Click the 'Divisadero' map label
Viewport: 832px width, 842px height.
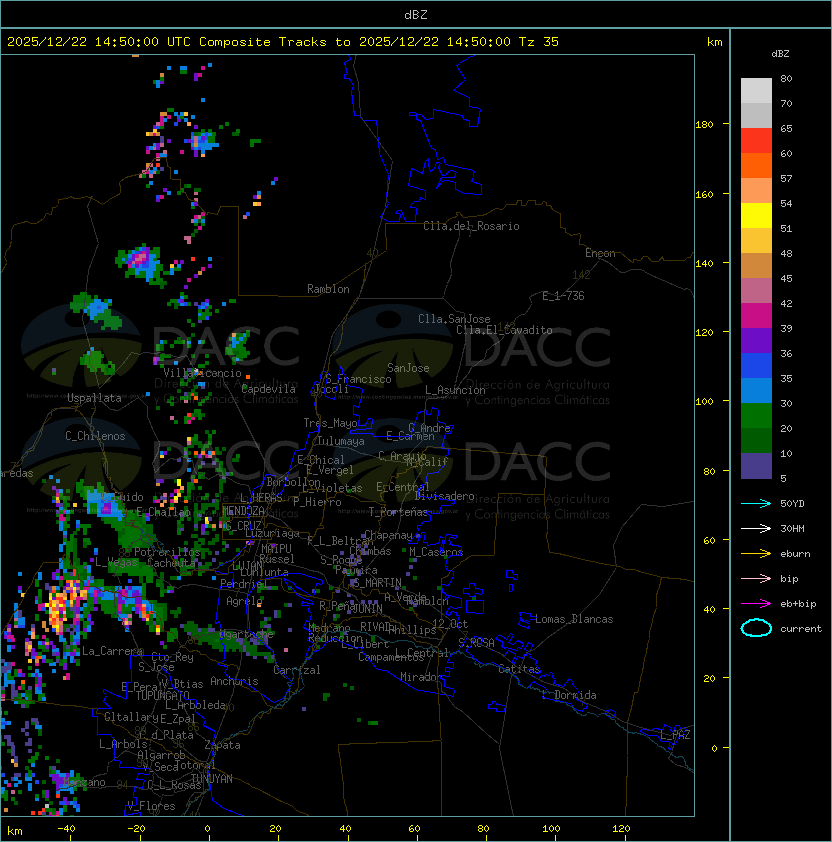point(445,496)
